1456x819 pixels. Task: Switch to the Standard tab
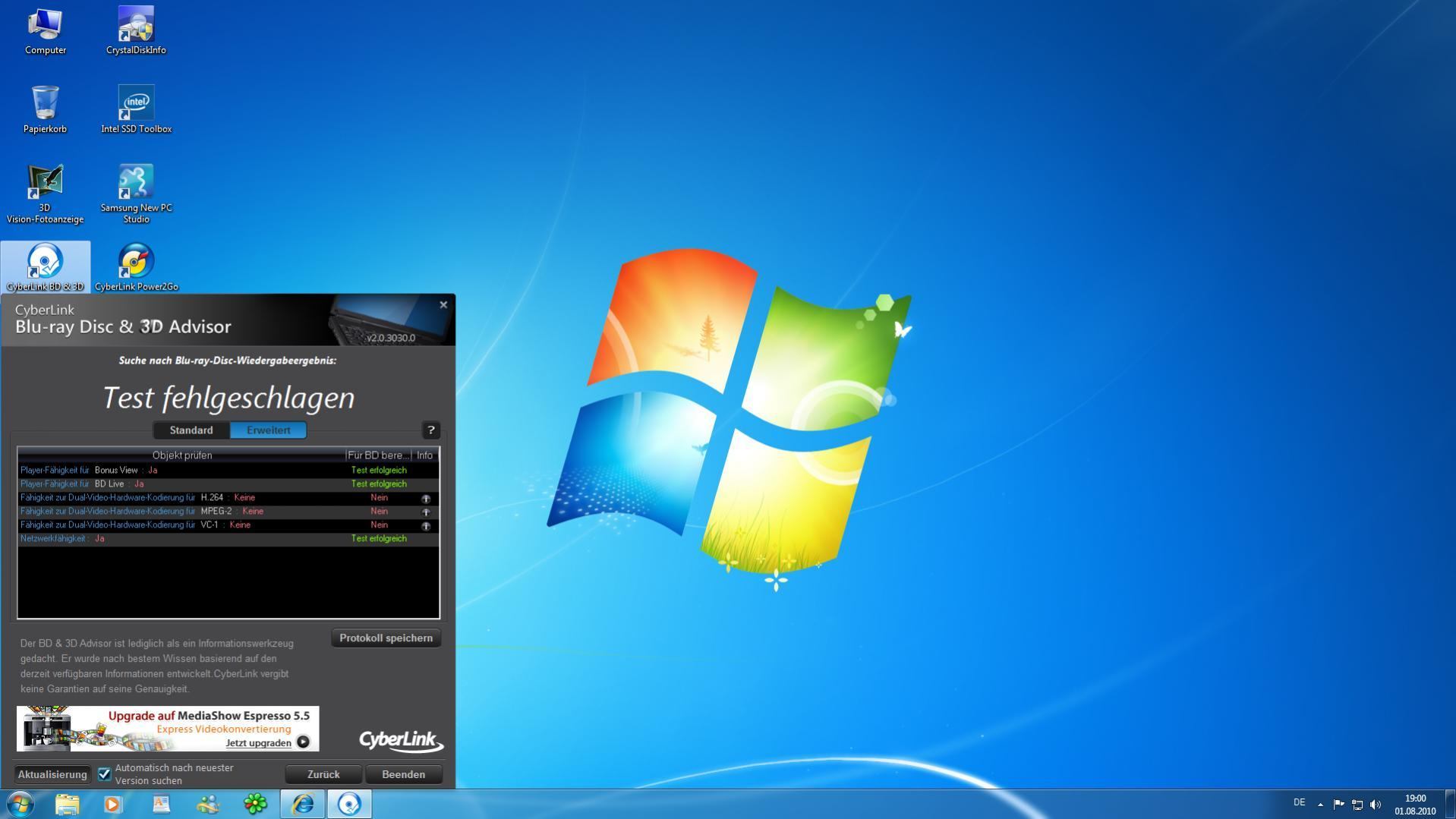coord(191,430)
